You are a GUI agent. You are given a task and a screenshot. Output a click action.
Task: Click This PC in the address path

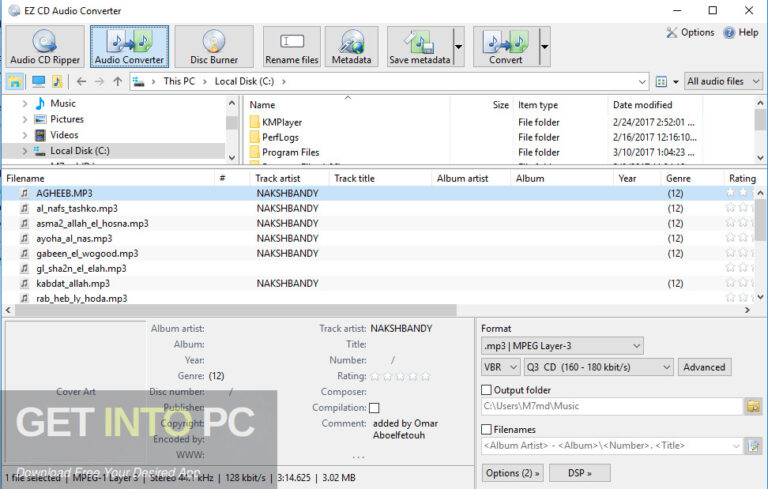[x=179, y=81]
